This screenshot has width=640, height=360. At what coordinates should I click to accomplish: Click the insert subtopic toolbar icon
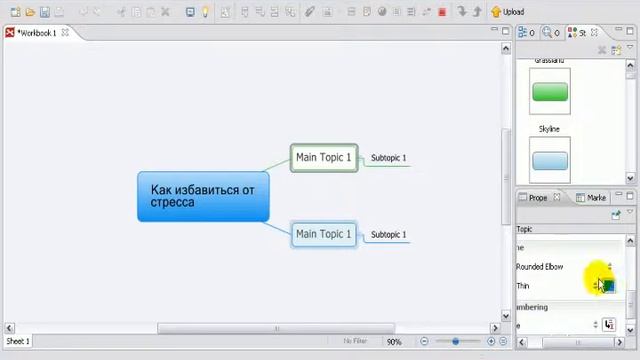pyautogui.click(x=260, y=12)
